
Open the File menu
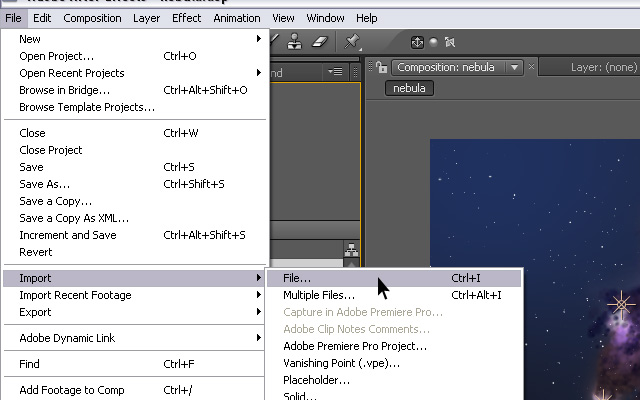point(13,18)
